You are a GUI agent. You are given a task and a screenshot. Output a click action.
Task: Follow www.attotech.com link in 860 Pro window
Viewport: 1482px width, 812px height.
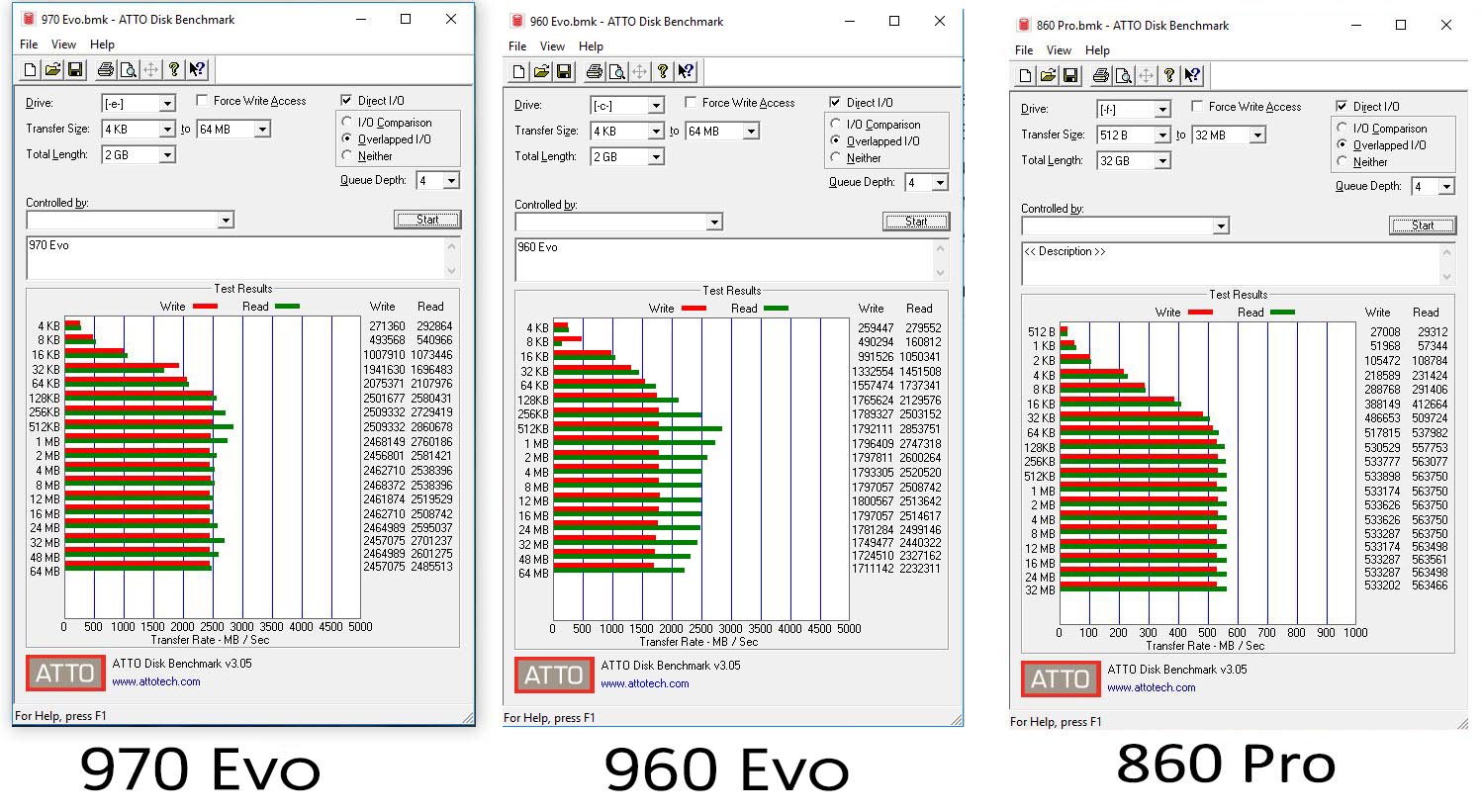coord(1152,687)
